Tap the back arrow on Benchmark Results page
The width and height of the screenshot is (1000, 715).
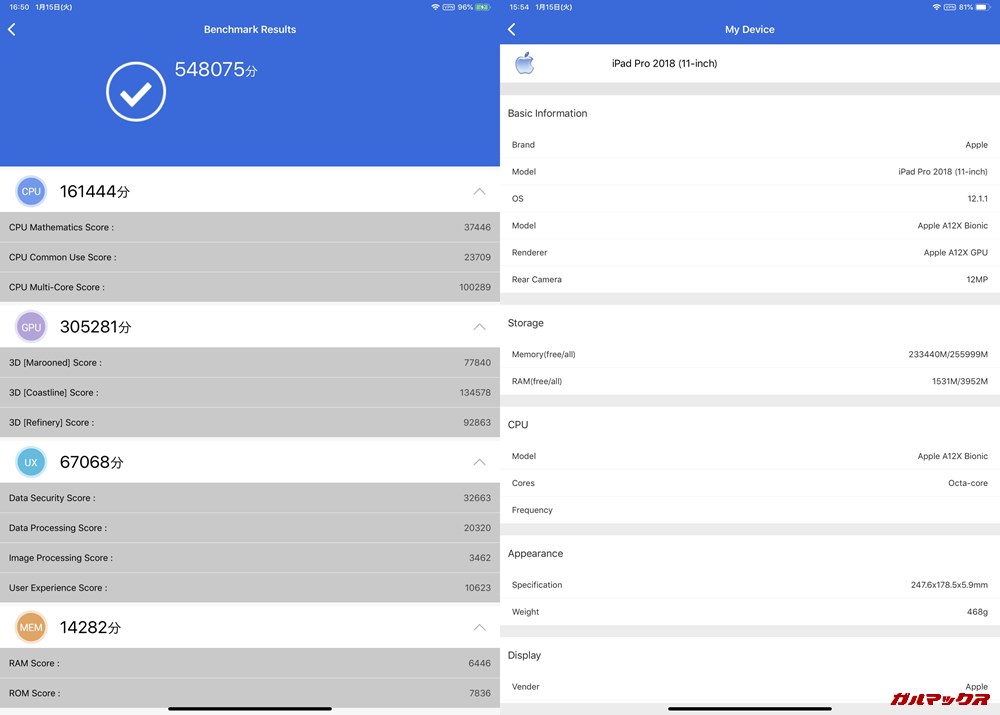[x=12, y=29]
